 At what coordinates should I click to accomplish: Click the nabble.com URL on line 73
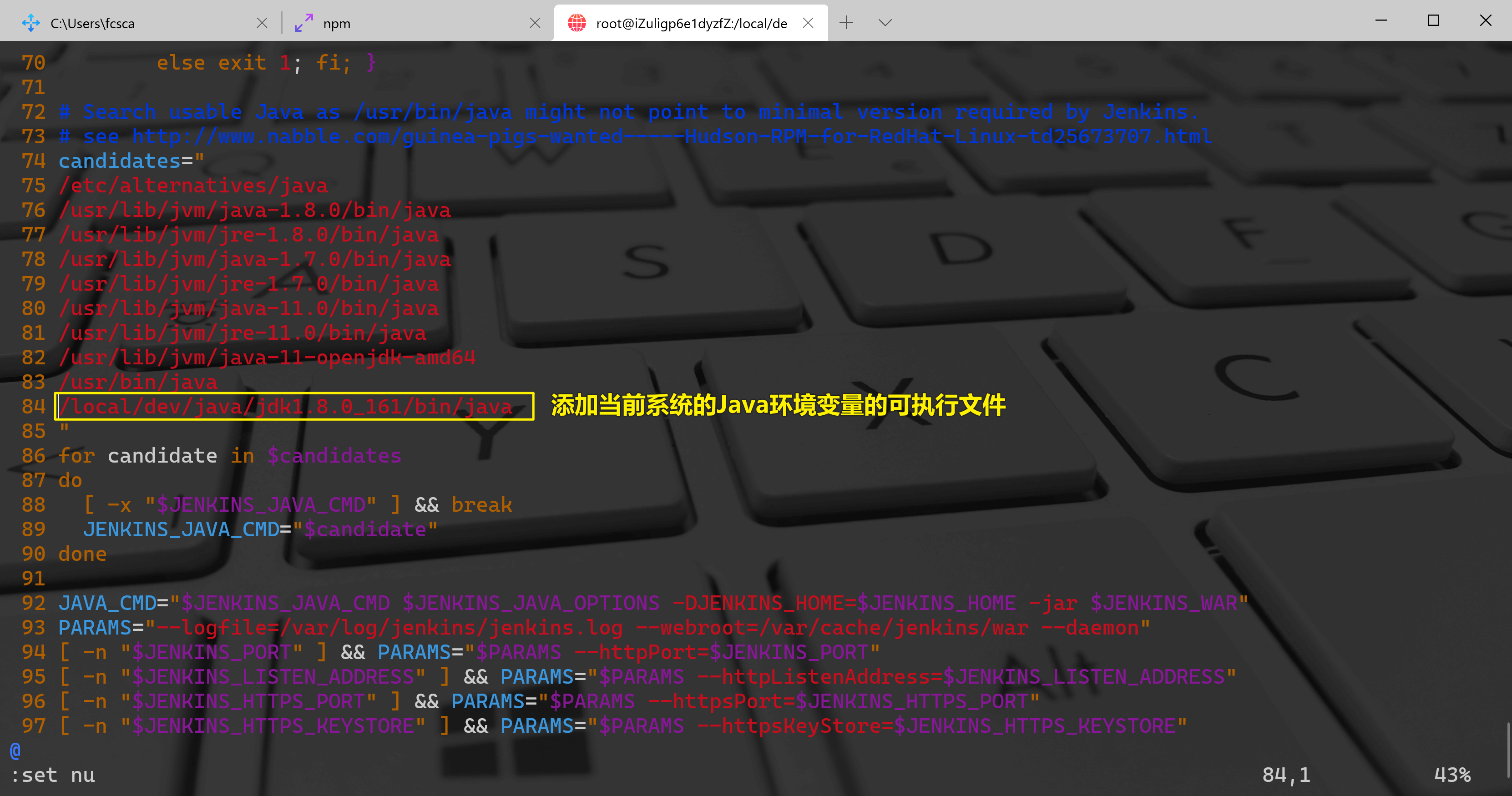pos(670,136)
